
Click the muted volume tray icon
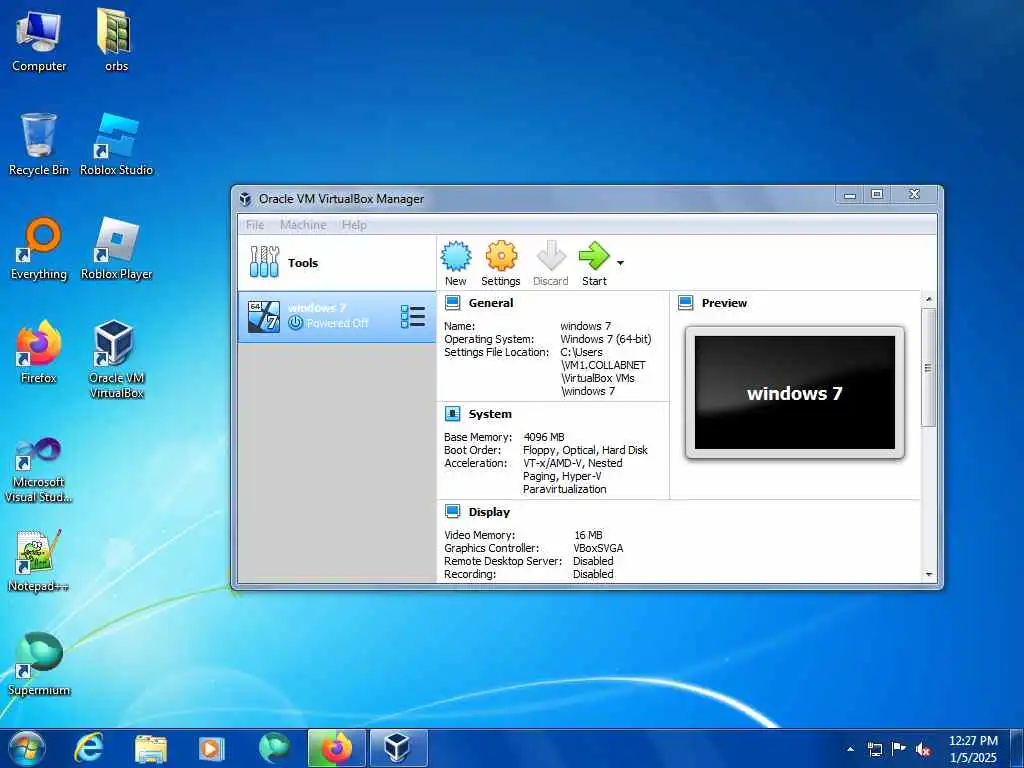[923, 749]
